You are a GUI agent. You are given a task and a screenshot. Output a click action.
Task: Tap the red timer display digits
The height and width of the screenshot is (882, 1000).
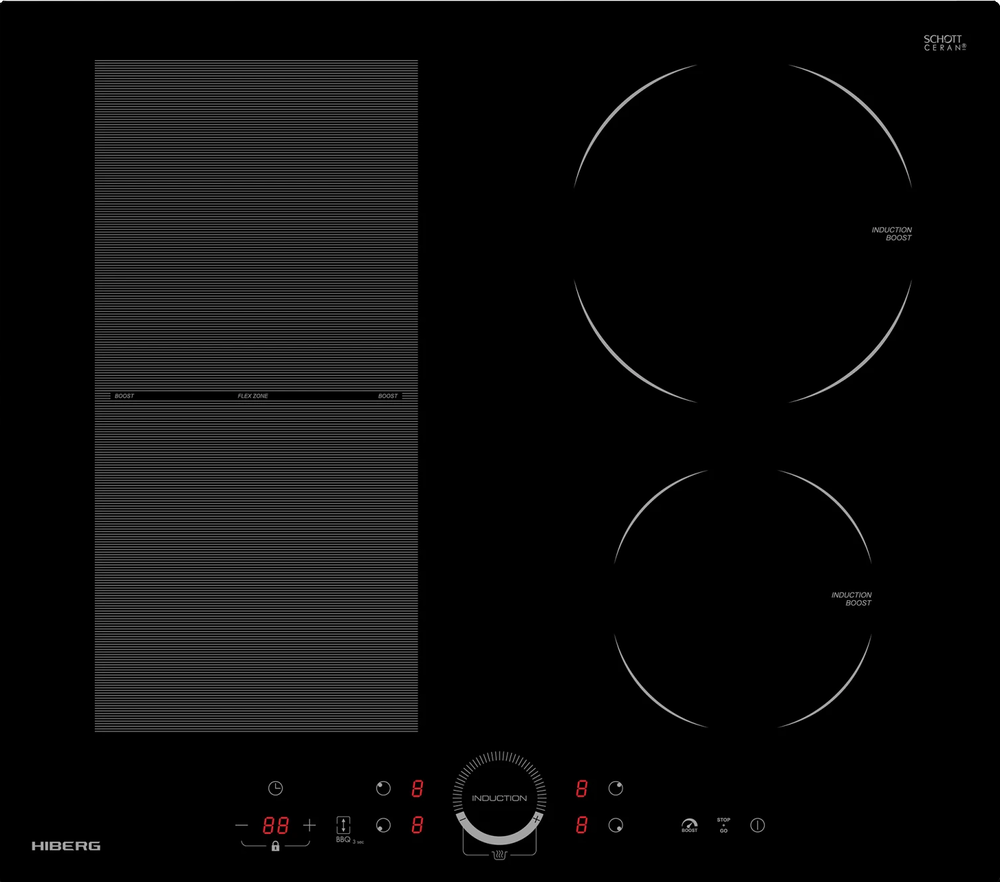click(275, 826)
